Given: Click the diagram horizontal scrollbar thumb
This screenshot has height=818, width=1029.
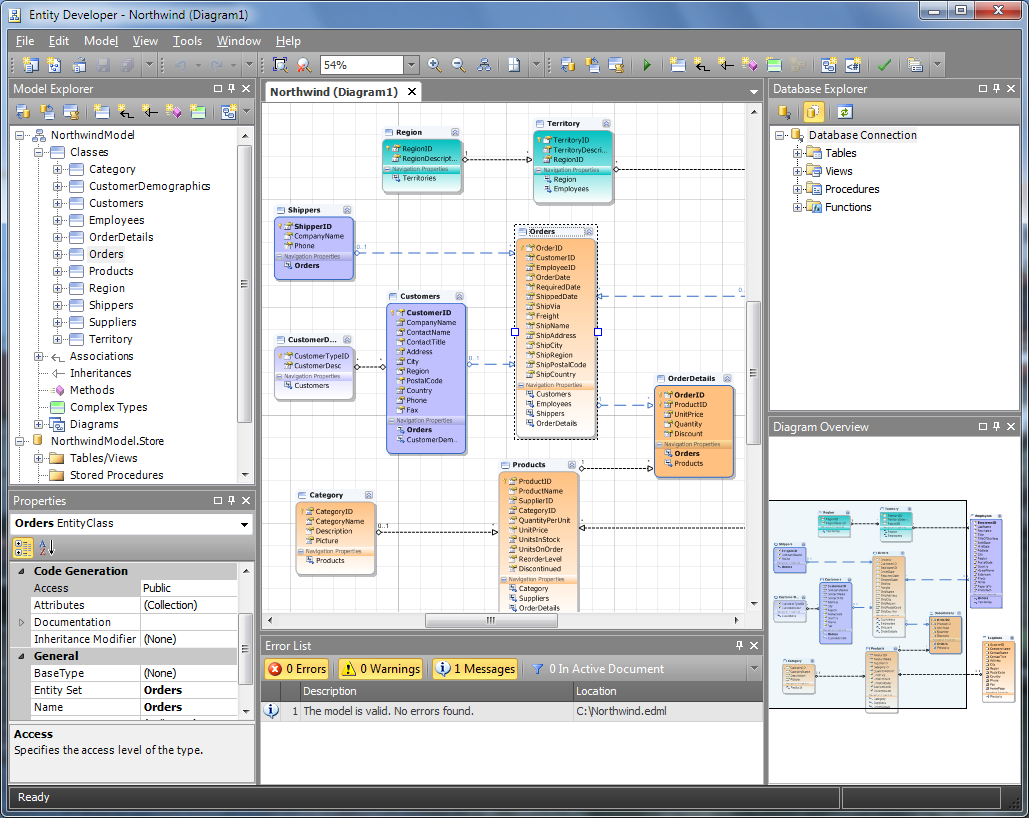Looking at the screenshot, I should (x=490, y=620).
